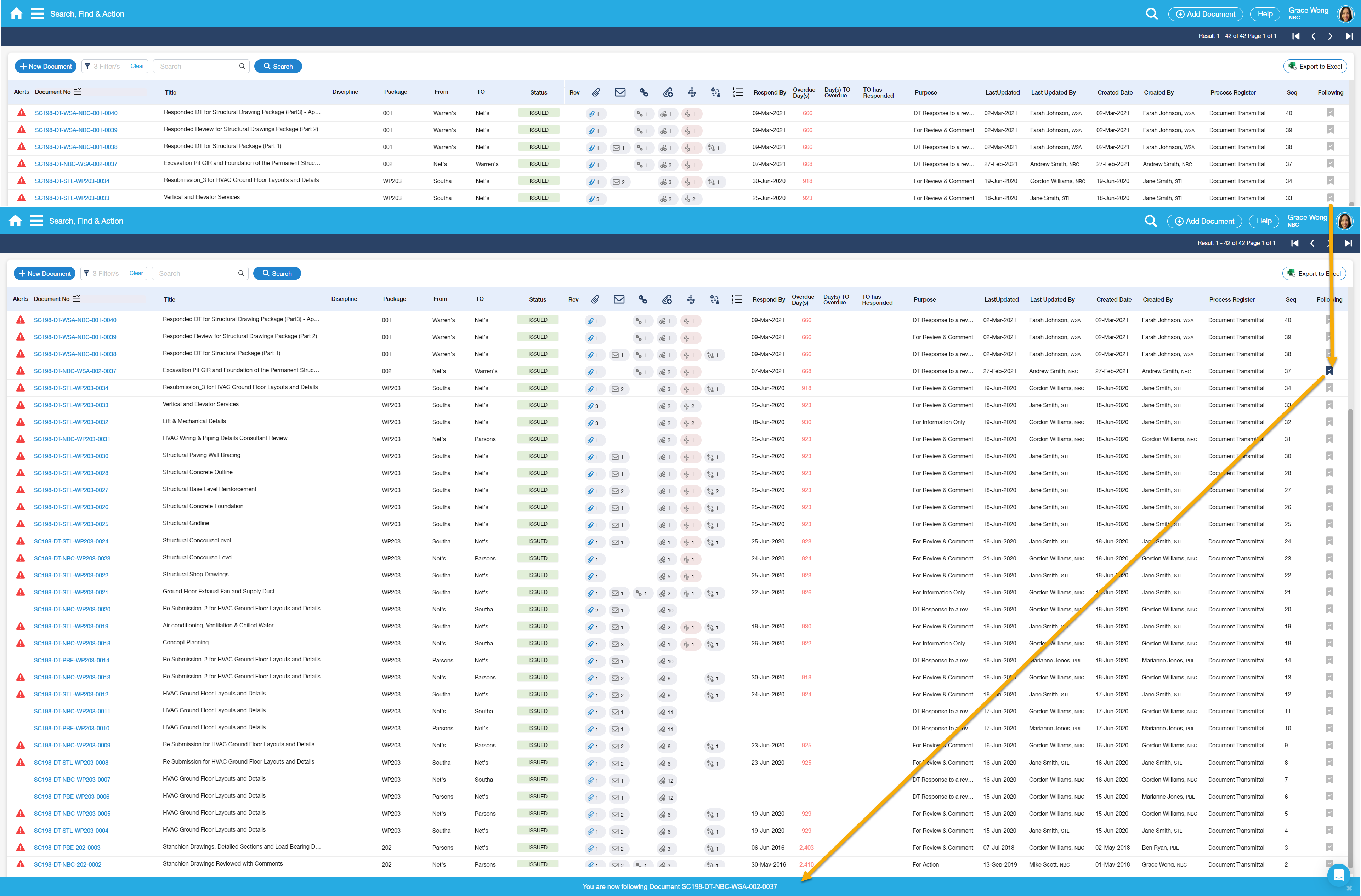Click the Home icon in top bar
Viewport: 1361px width, 896px height.
coord(16,14)
